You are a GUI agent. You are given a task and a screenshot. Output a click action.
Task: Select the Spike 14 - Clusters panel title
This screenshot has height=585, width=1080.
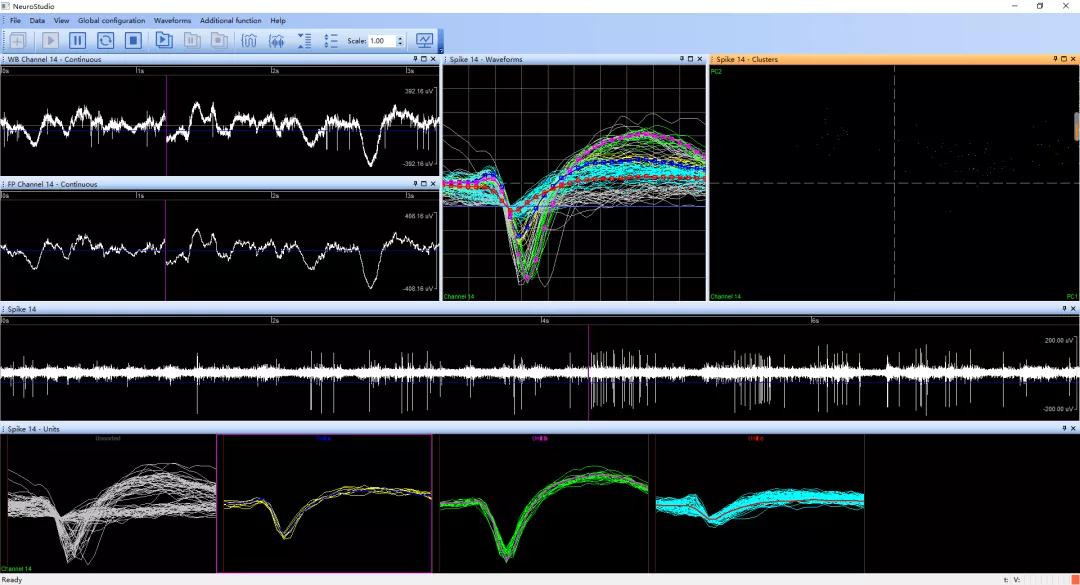coord(747,59)
